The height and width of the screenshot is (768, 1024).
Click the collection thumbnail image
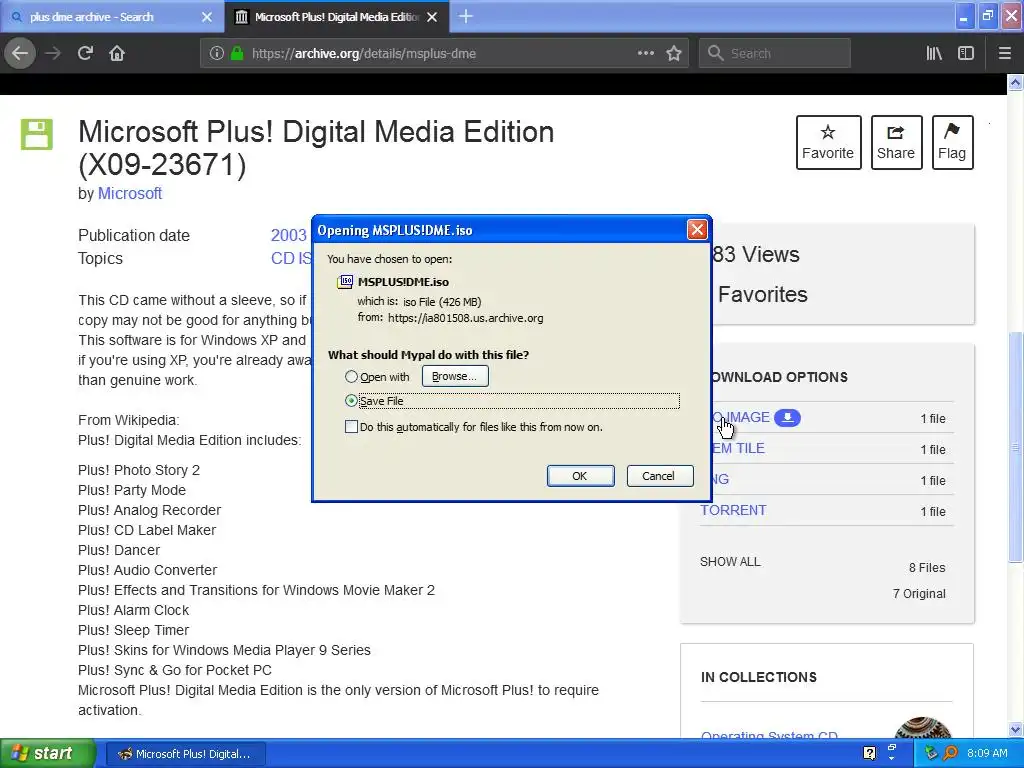922,728
